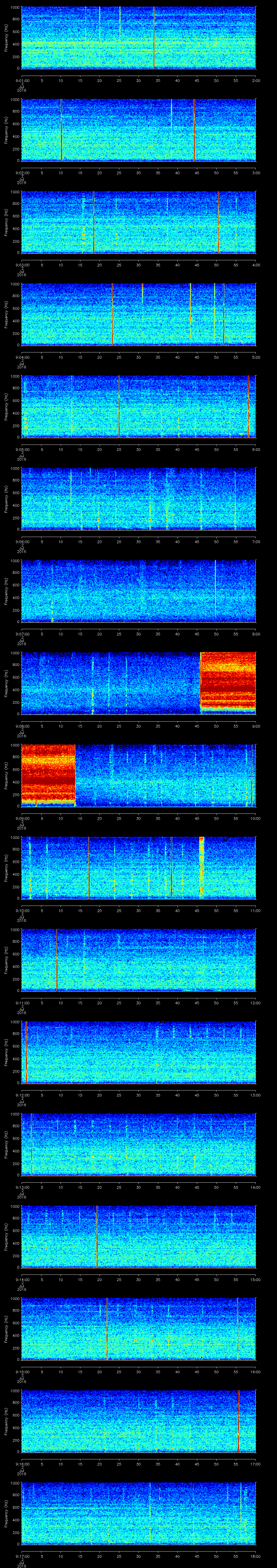
Task: Click the 9:16:00 start time label
Action: point(22,1464)
